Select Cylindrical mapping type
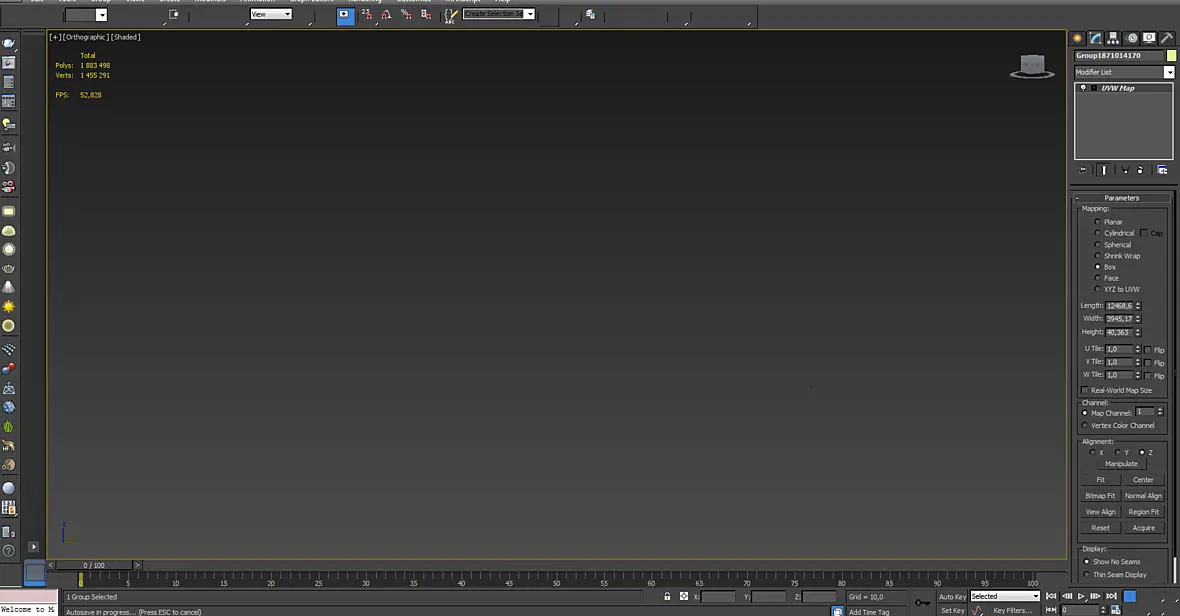This screenshot has height=616, width=1180. pyautogui.click(x=1097, y=233)
